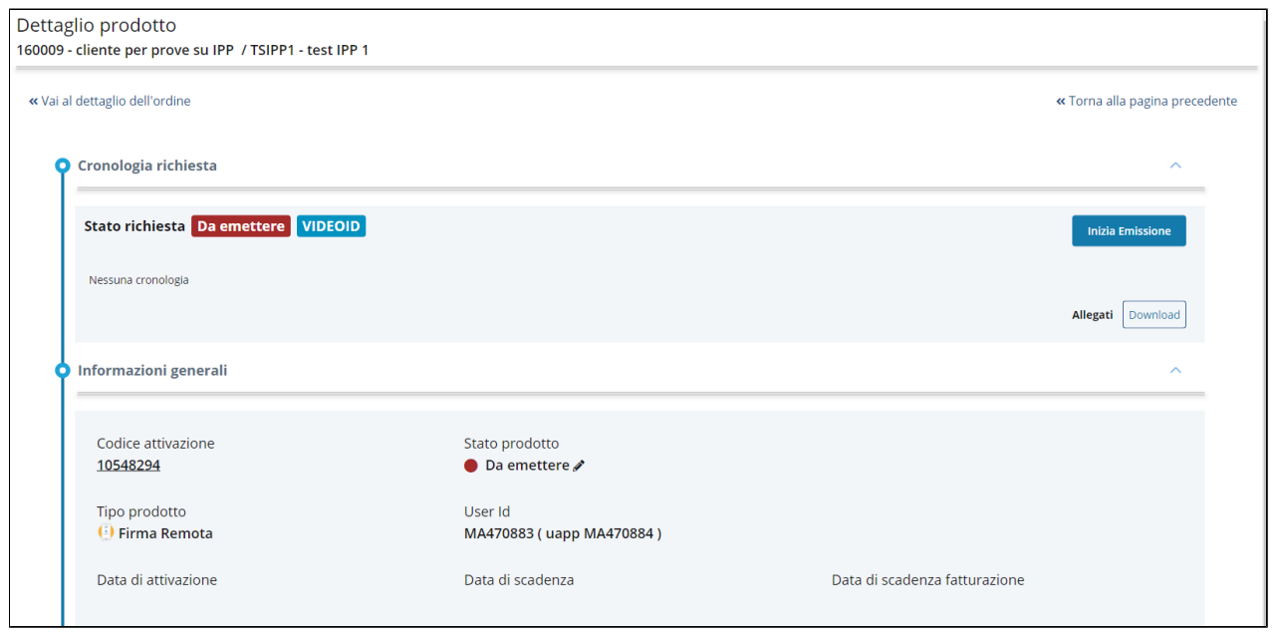Click the pencil edit icon beside Da emettere
Image resolution: width=1280 pixels, height=638 pixels.
coord(579,466)
